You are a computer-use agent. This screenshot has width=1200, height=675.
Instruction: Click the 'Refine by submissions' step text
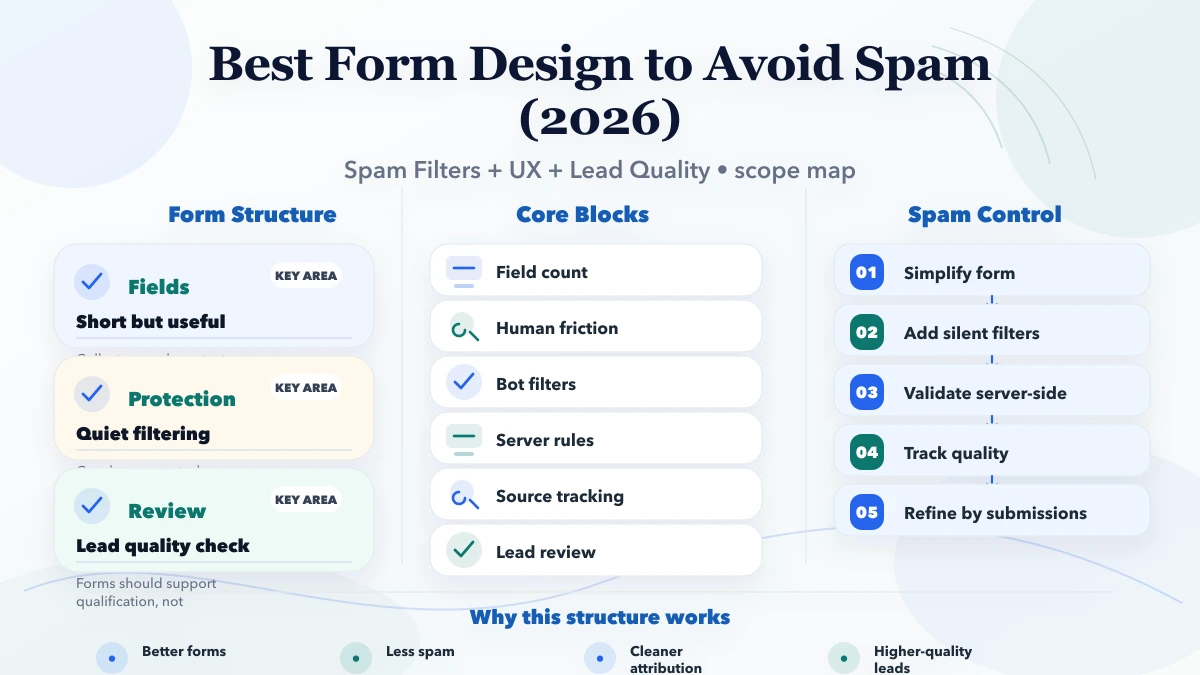[x=995, y=513]
